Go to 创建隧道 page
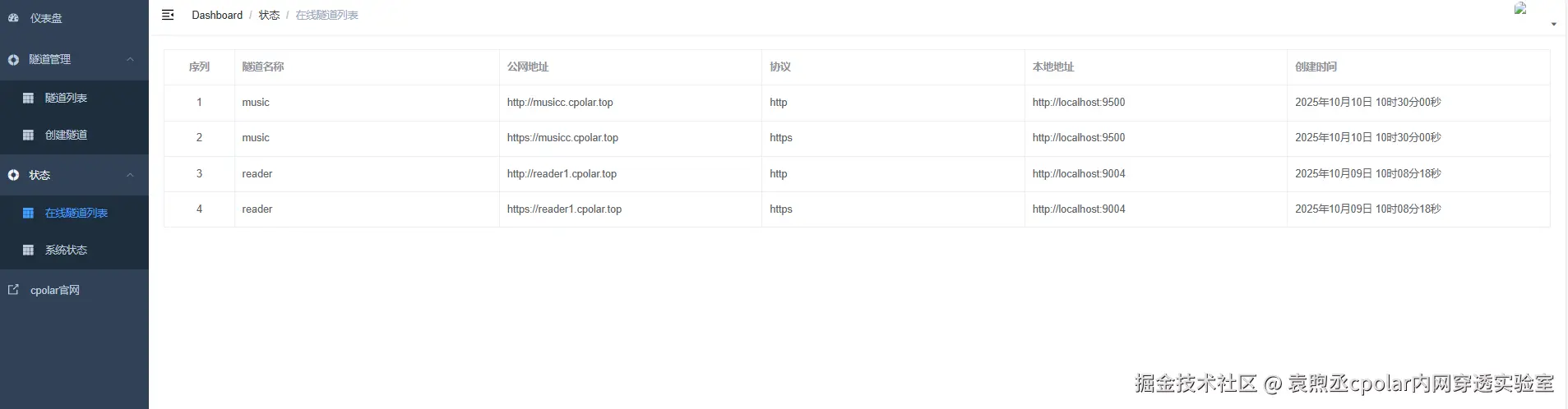The width and height of the screenshot is (1568, 409). click(x=66, y=135)
